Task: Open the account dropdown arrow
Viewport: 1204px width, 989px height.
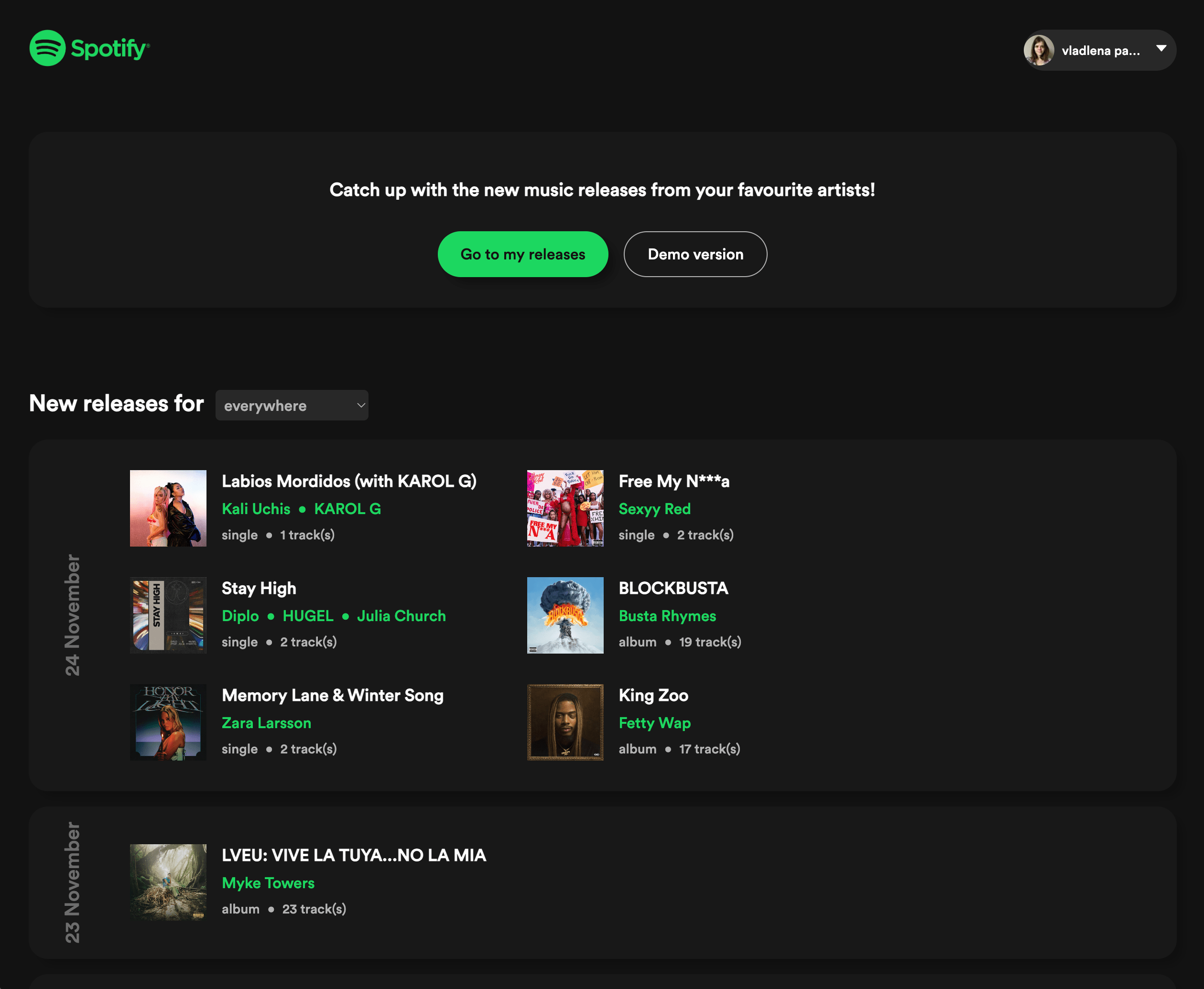Action: [1161, 49]
